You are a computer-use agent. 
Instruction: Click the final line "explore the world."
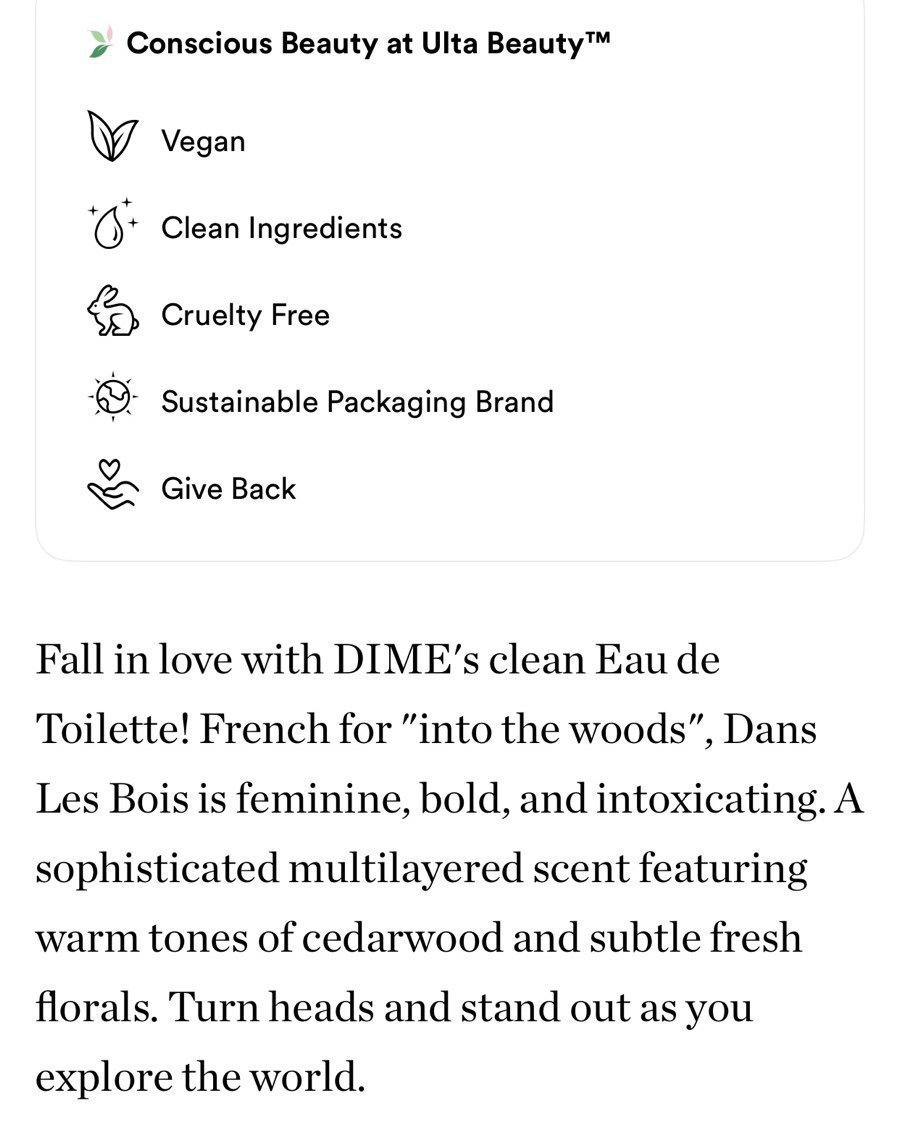click(201, 1077)
